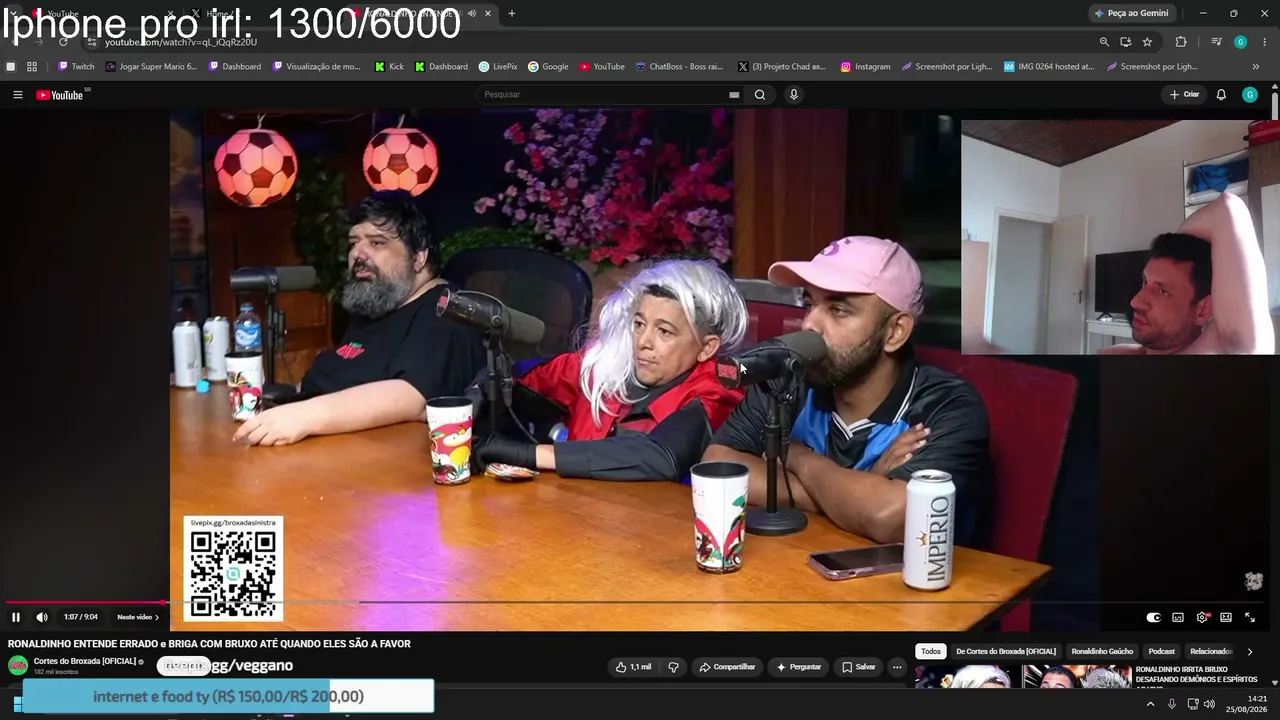Viewport: 1280px width, 720px height.
Task: Select the Relacionados filter chip
Action: (x=1211, y=652)
